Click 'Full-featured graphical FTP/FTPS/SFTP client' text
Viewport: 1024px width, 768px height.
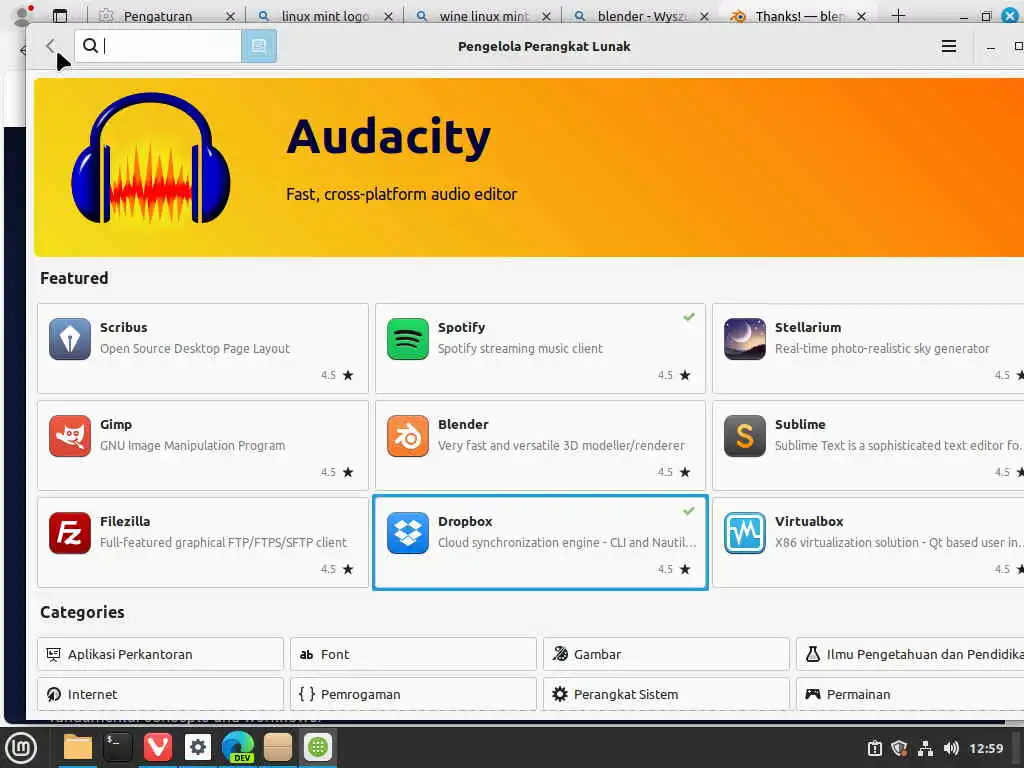click(223, 543)
